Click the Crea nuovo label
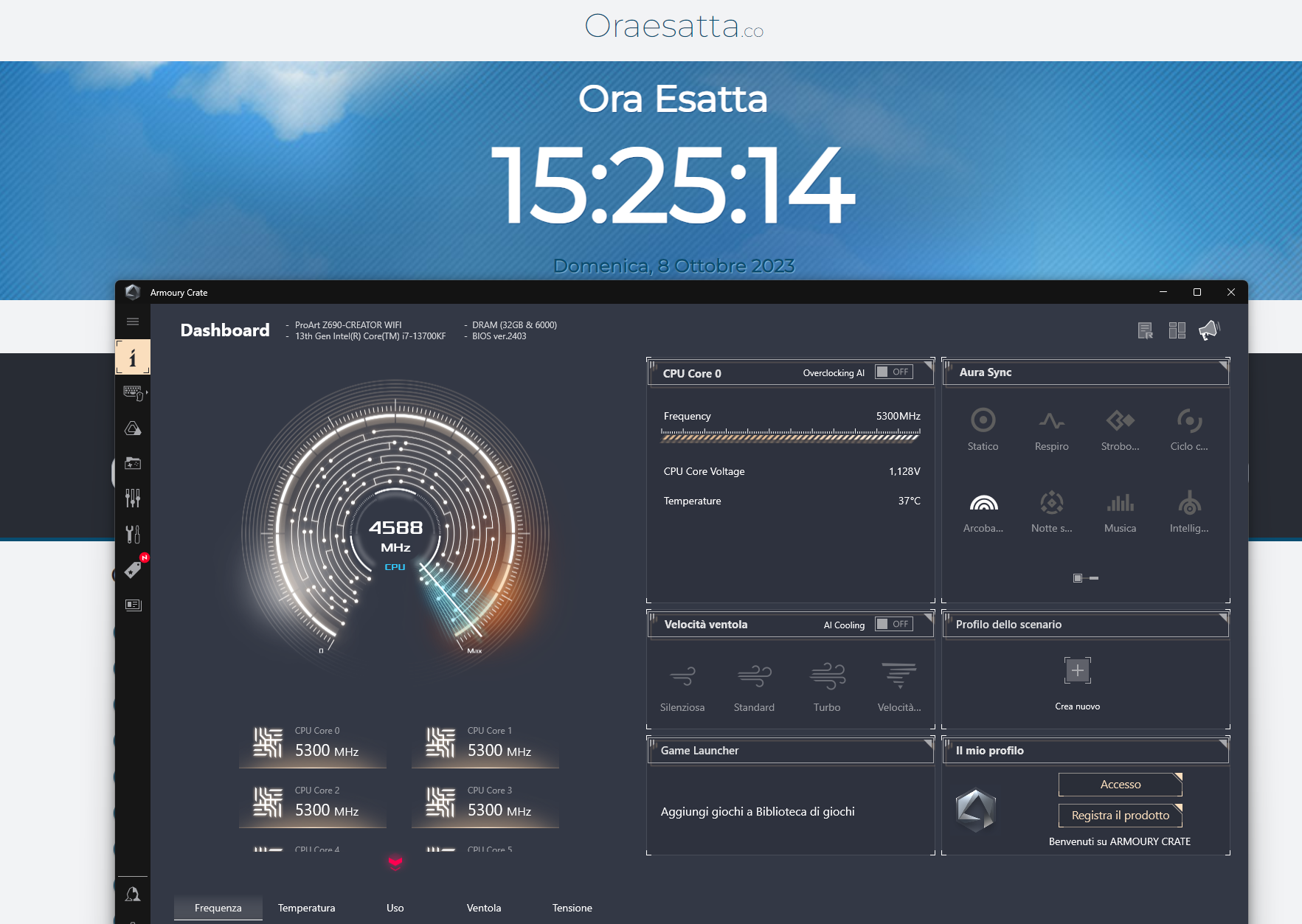 1078,706
